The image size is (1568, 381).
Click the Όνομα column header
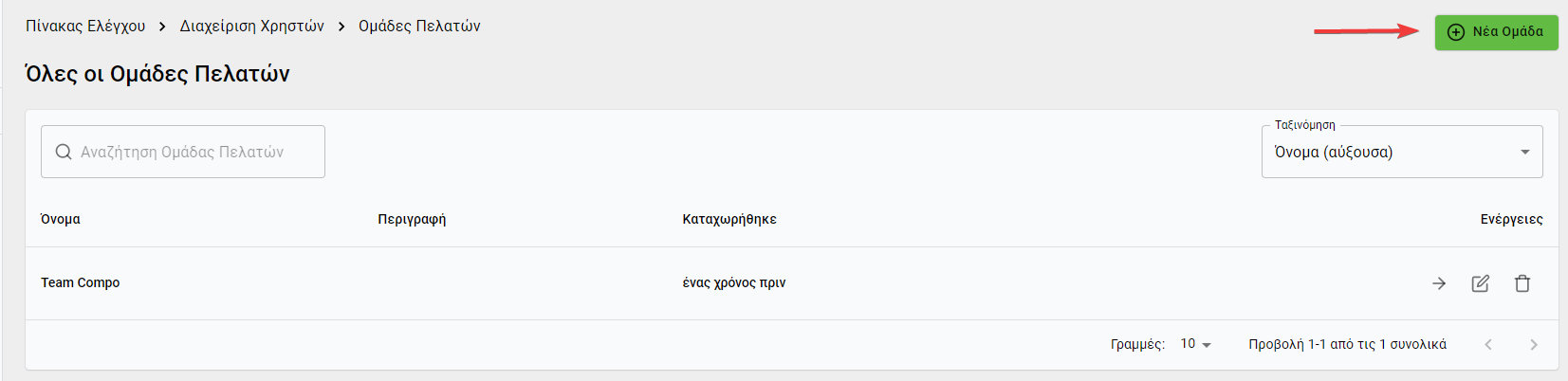[x=61, y=219]
